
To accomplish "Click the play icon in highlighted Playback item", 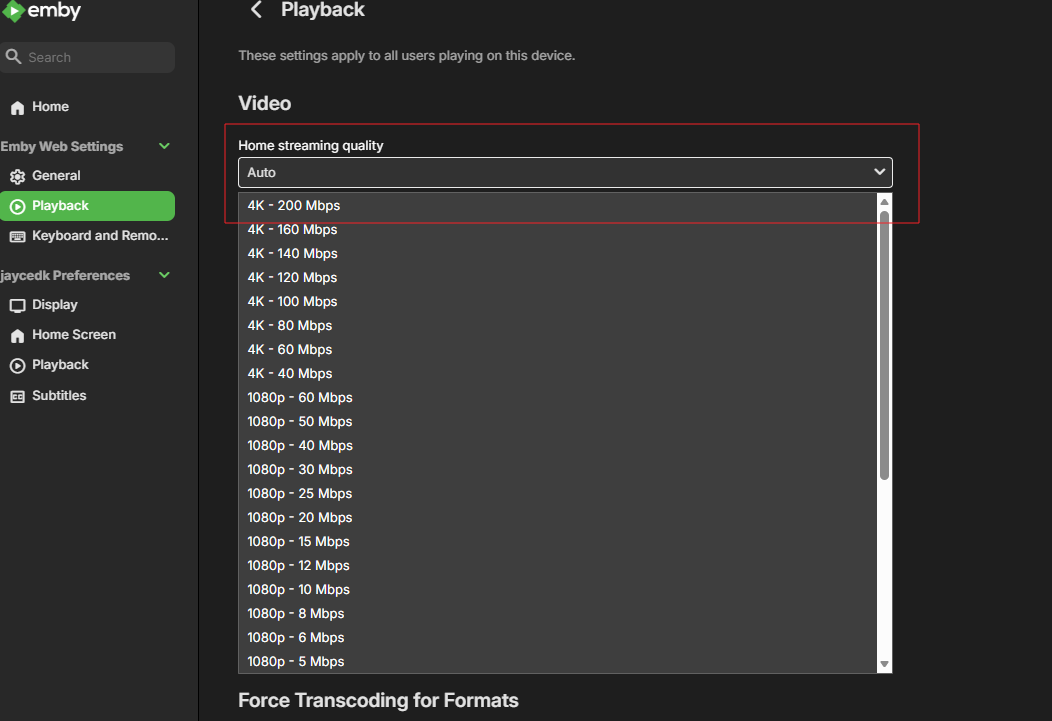I will point(17,207).
